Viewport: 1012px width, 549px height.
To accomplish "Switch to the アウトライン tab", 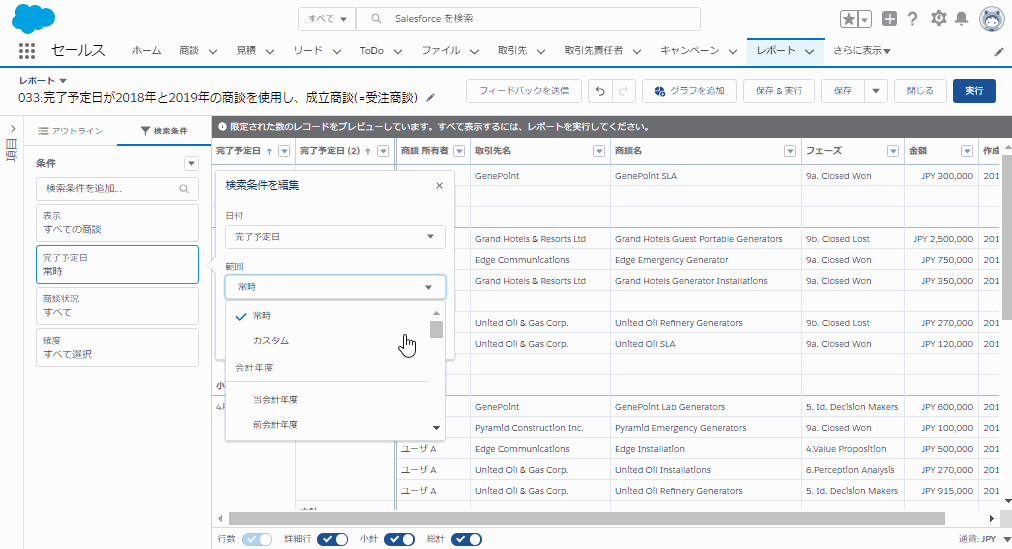I will coord(70,131).
